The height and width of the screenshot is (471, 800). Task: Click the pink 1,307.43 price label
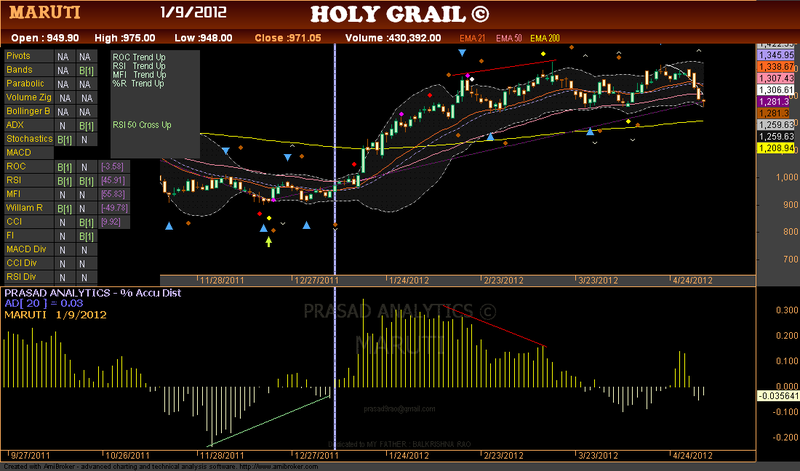(776, 79)
